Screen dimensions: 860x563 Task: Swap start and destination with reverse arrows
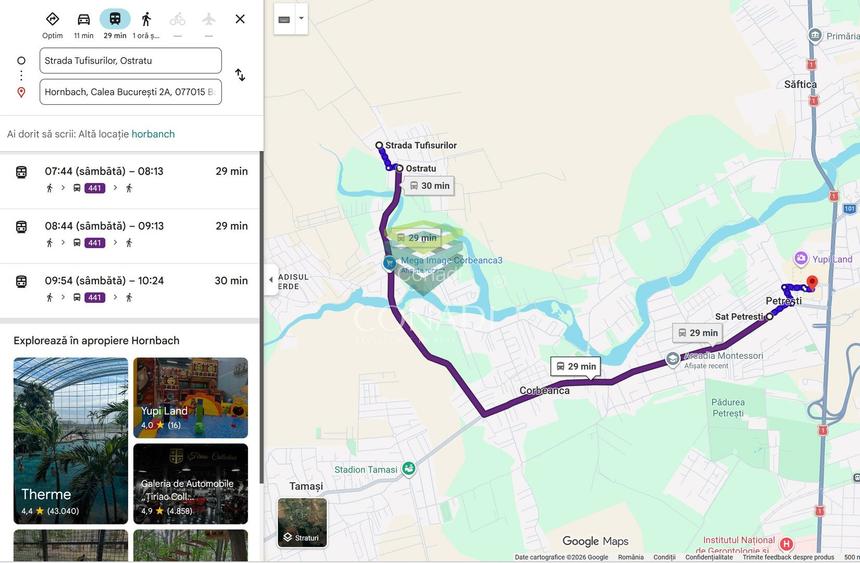point(240,75)
